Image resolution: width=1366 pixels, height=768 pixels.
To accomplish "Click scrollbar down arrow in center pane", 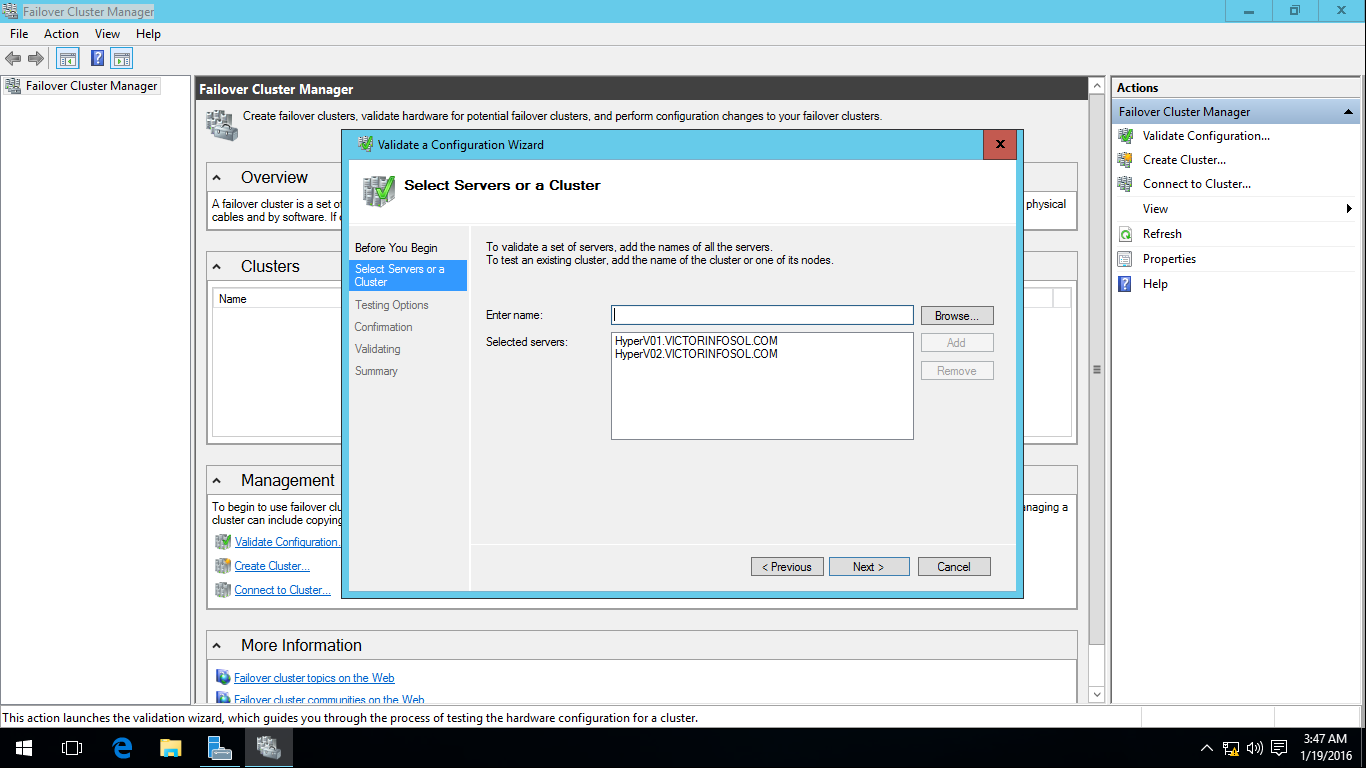I will click(x=1097, y=694).
